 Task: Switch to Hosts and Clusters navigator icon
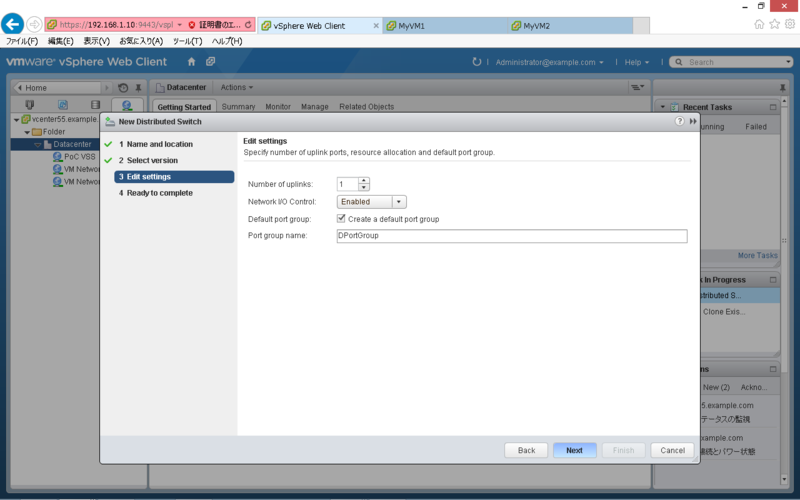(x=30, y=105)
